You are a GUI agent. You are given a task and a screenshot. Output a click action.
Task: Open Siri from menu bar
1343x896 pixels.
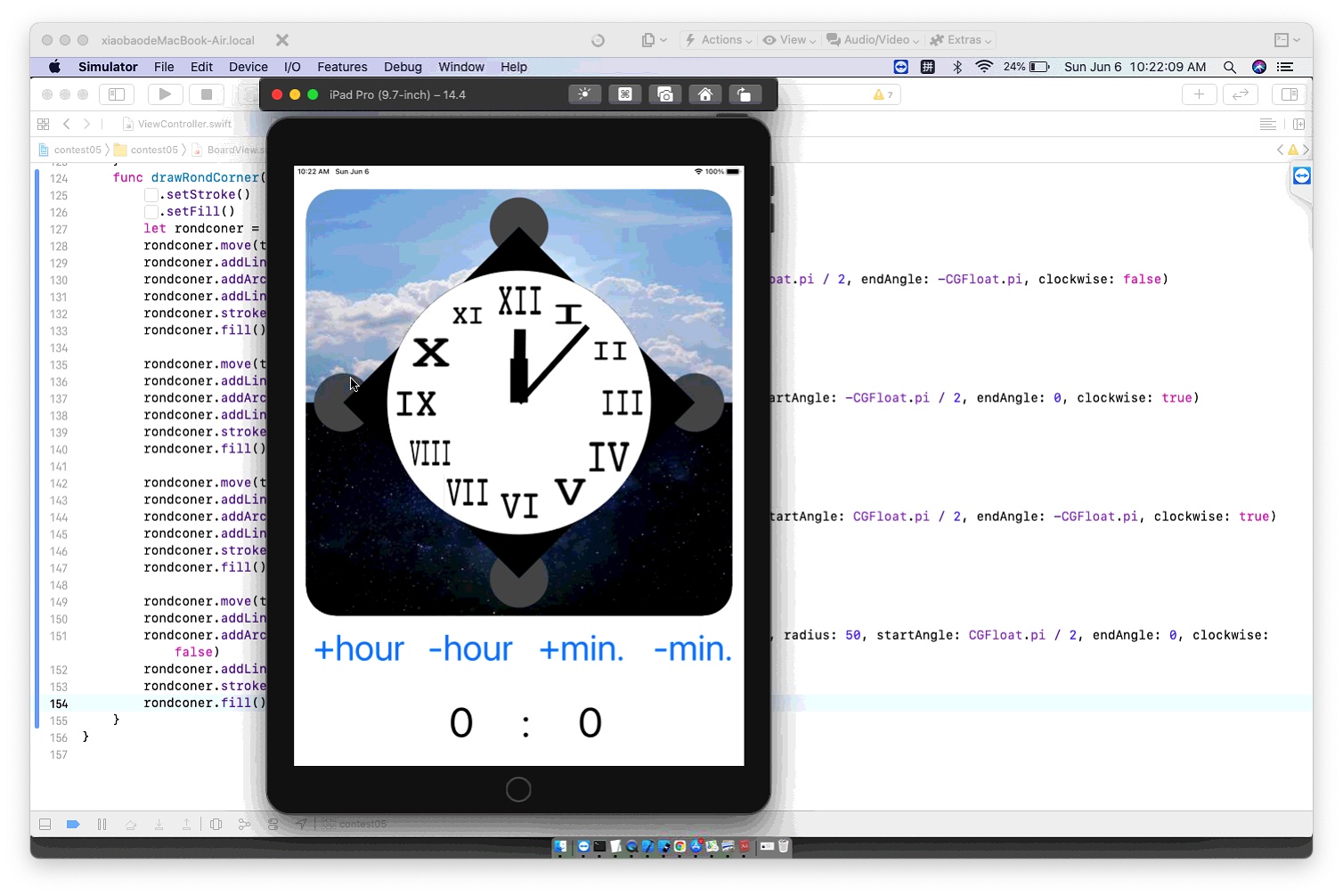pyautogui.click(x=1259, y=67)
